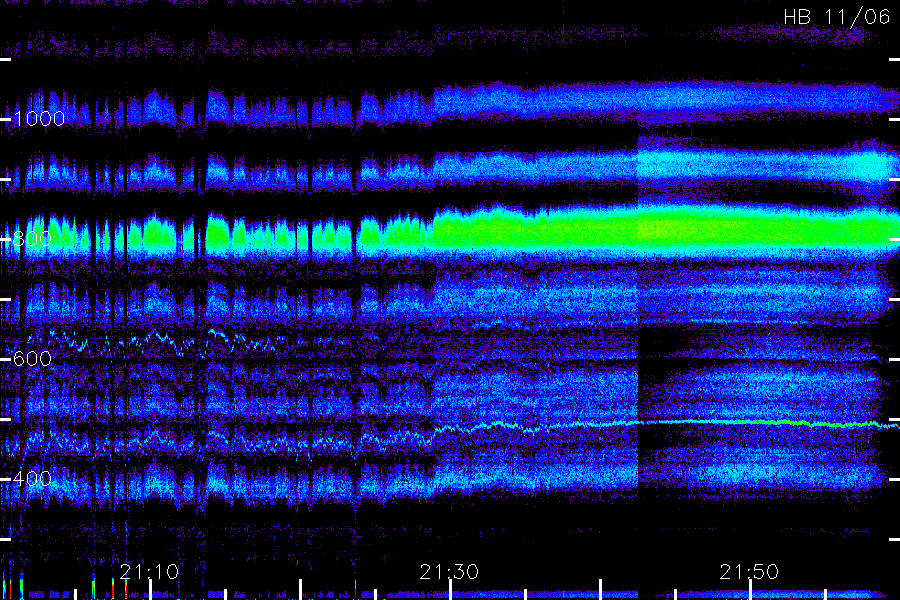Click the tick mark below 21:30
Viewport: 900px width, 600px height.
click(x=451, y=590)
